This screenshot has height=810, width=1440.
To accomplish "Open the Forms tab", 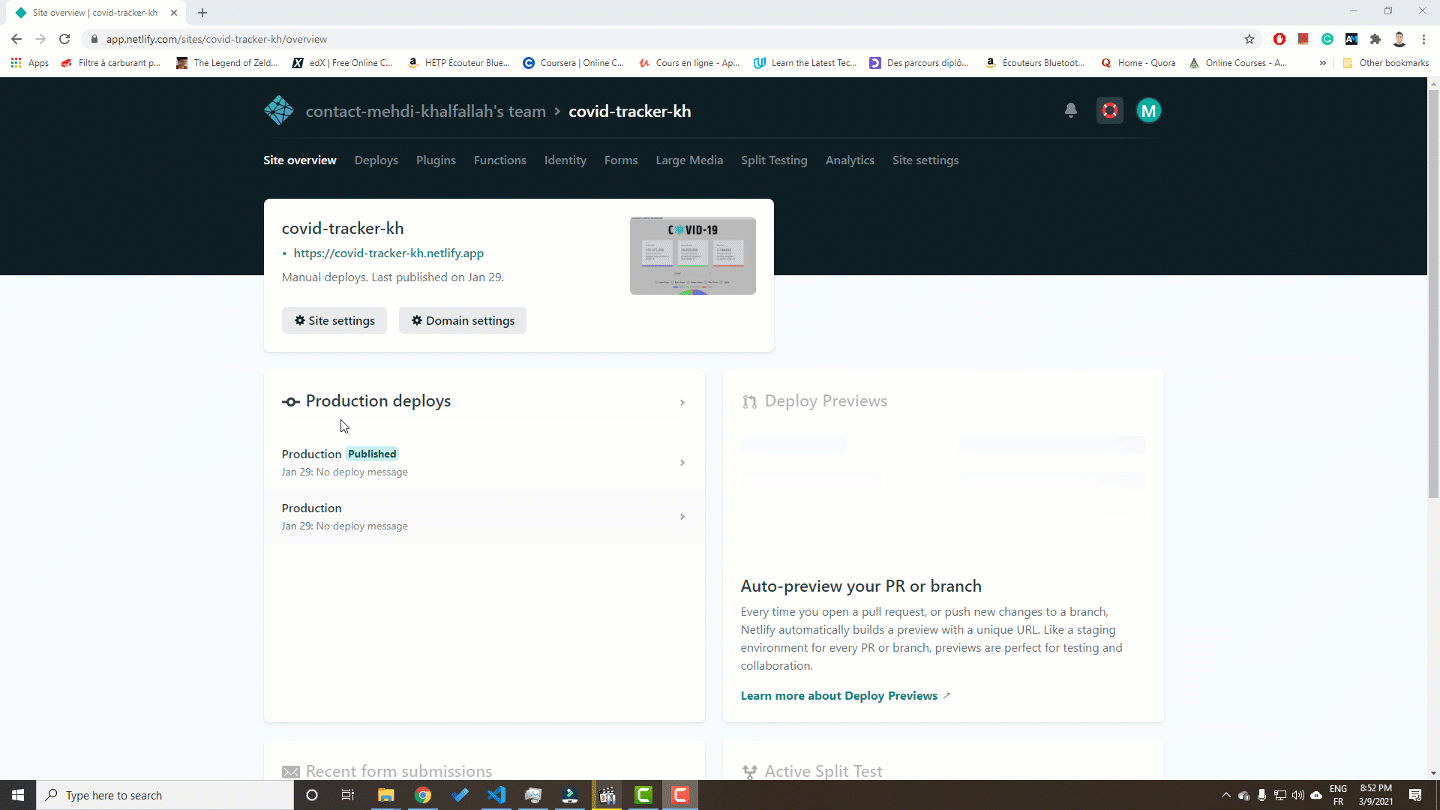I will click(x=621, y=160).
